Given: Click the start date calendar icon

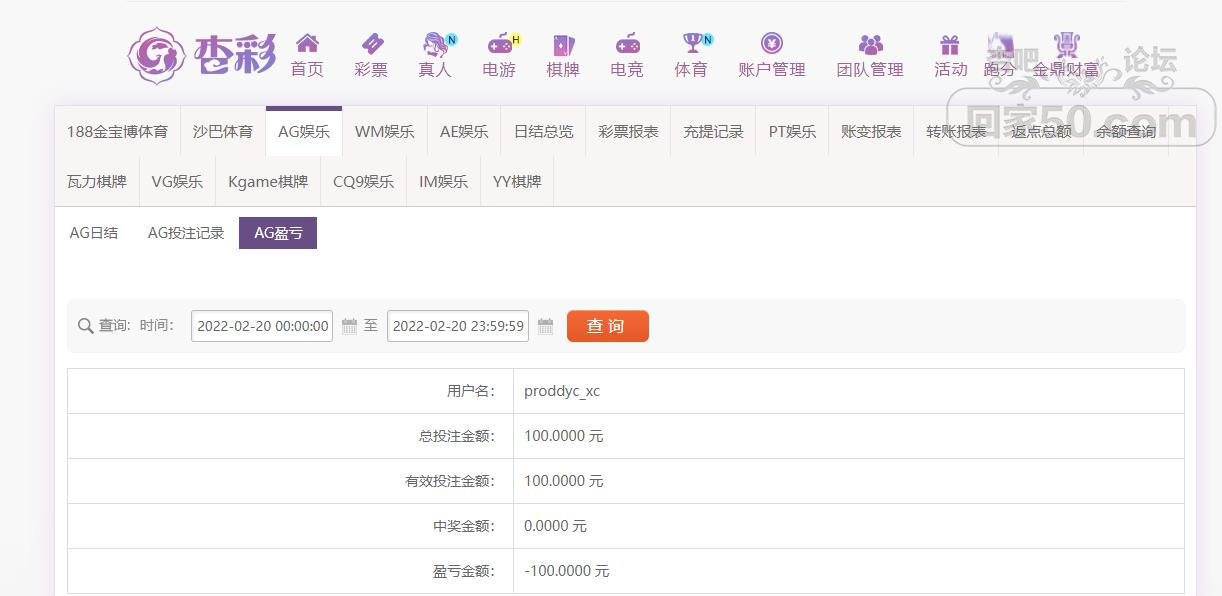Looking at the screenshot, I should click(349, 326).
